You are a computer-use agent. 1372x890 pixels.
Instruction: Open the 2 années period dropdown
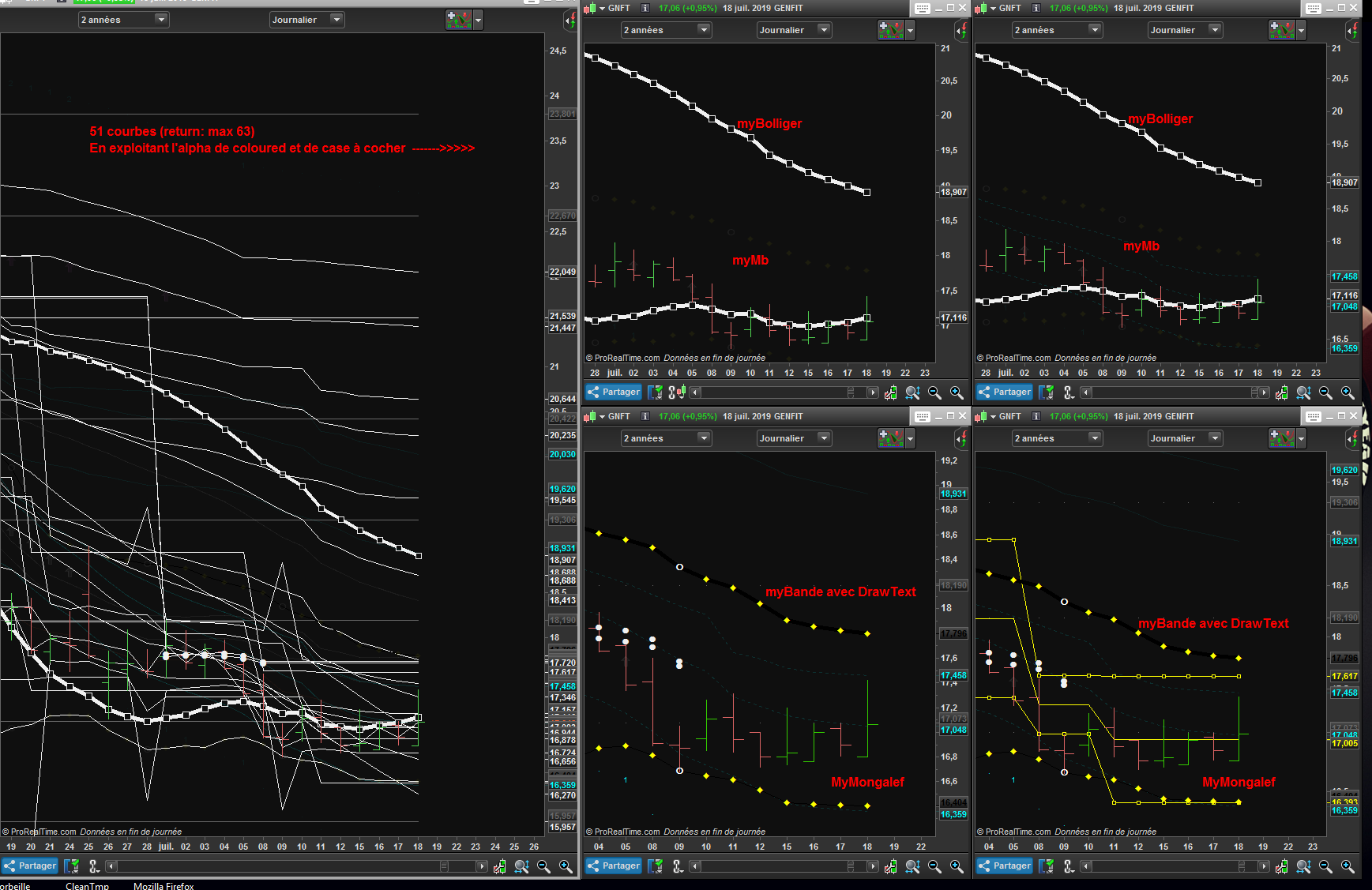666,29
